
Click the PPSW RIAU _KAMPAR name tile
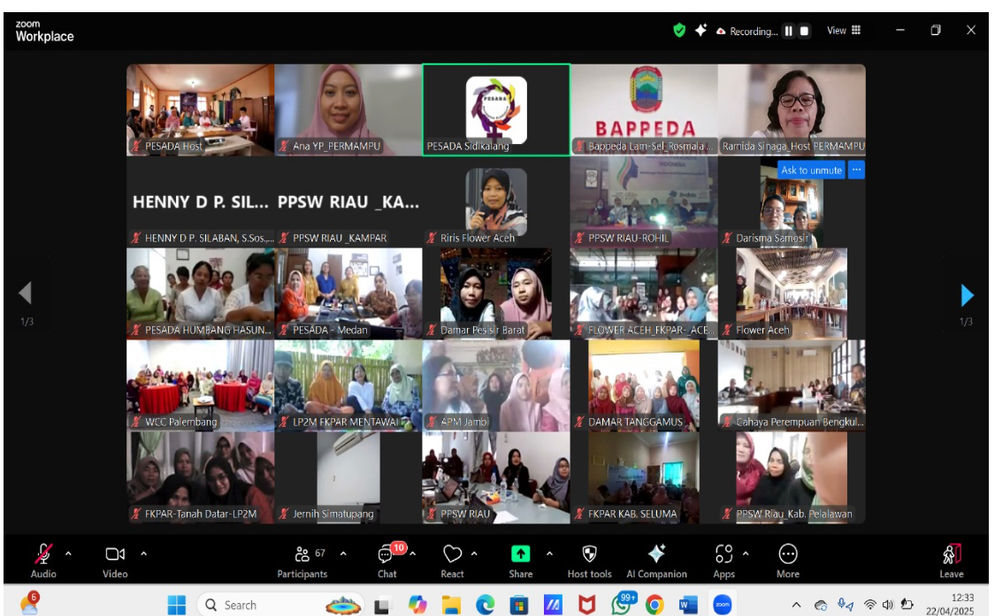pyautogui.click(x=348, y=202)
